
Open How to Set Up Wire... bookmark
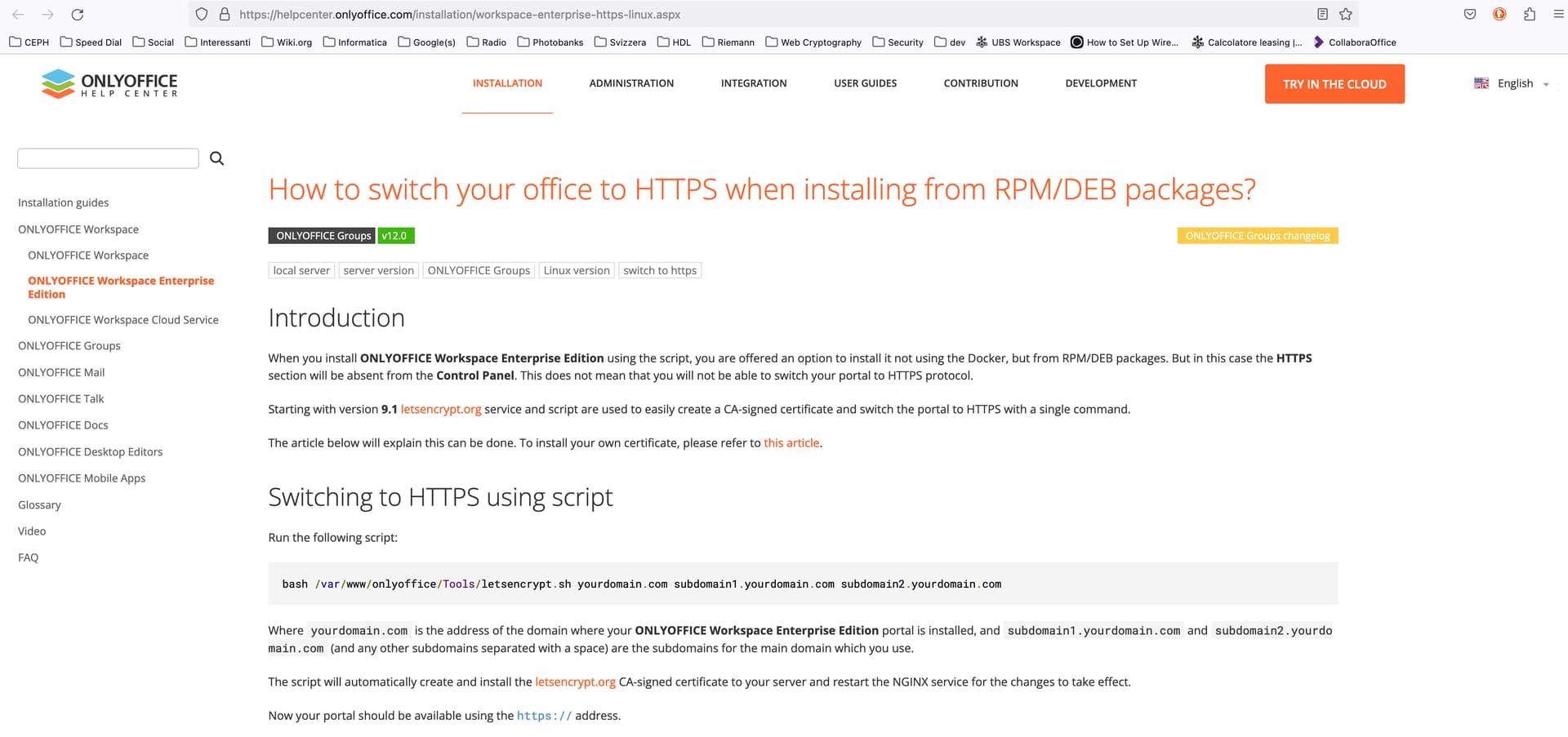(1125, 42)
